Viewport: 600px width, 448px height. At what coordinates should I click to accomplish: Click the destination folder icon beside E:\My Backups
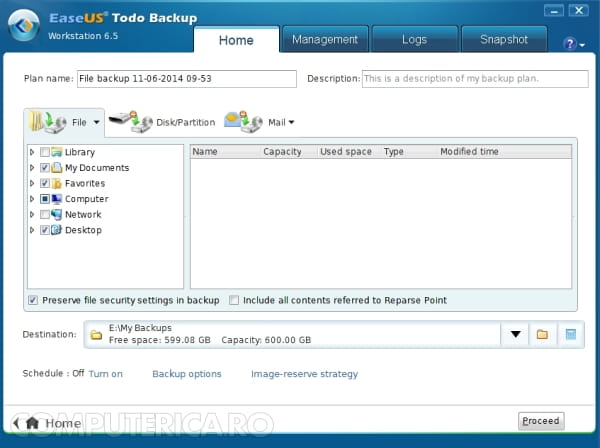click(96, 335)
